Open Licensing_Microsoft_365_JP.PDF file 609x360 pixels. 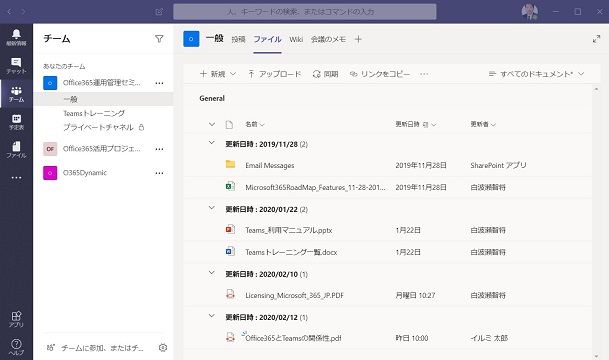click(294, 295)
